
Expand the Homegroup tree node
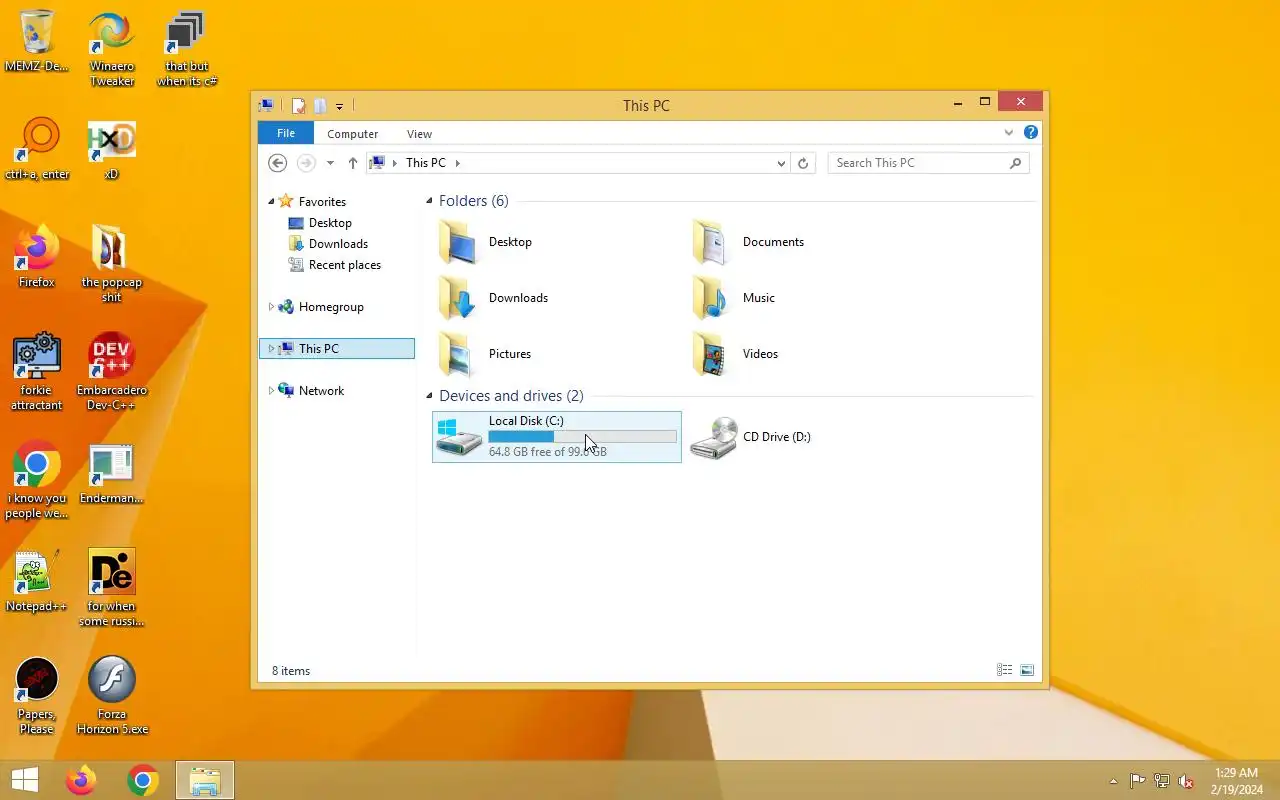click(271, 307)
